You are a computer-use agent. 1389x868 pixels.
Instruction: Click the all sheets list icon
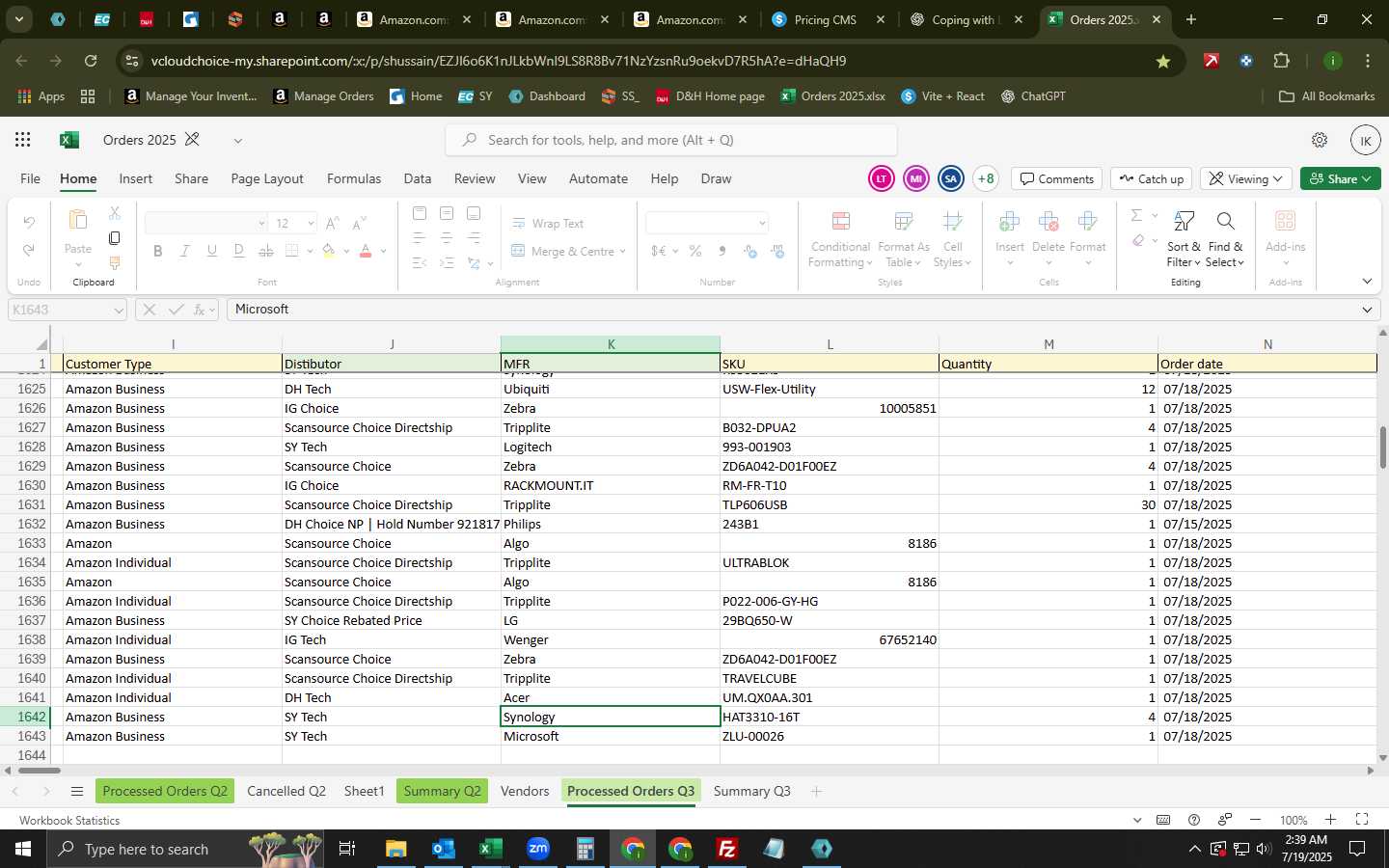(77, 792)
